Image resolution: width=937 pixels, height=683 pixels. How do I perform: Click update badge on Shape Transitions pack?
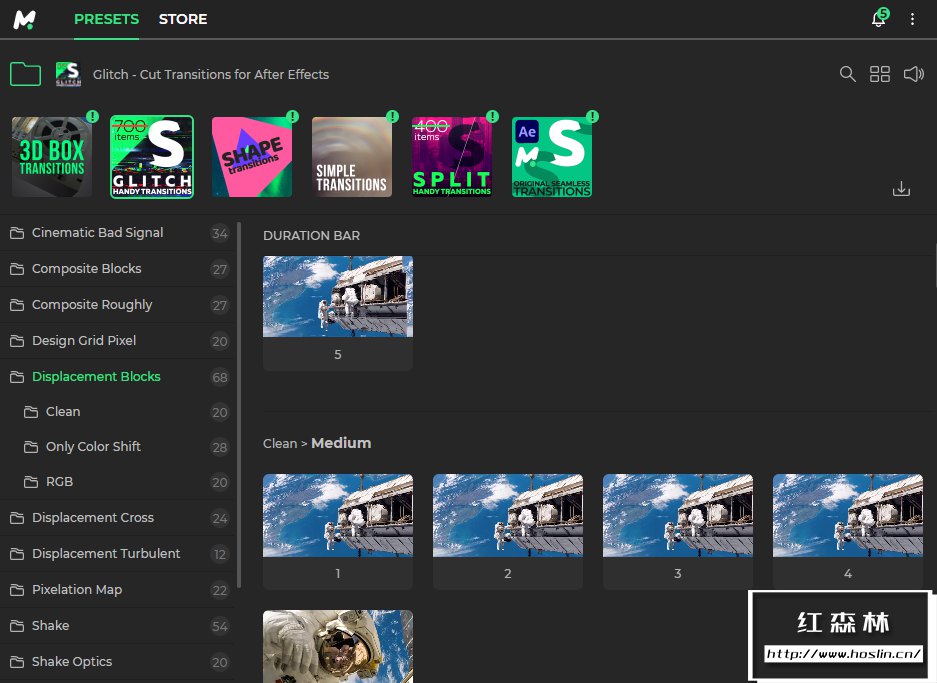click(292, 117)
